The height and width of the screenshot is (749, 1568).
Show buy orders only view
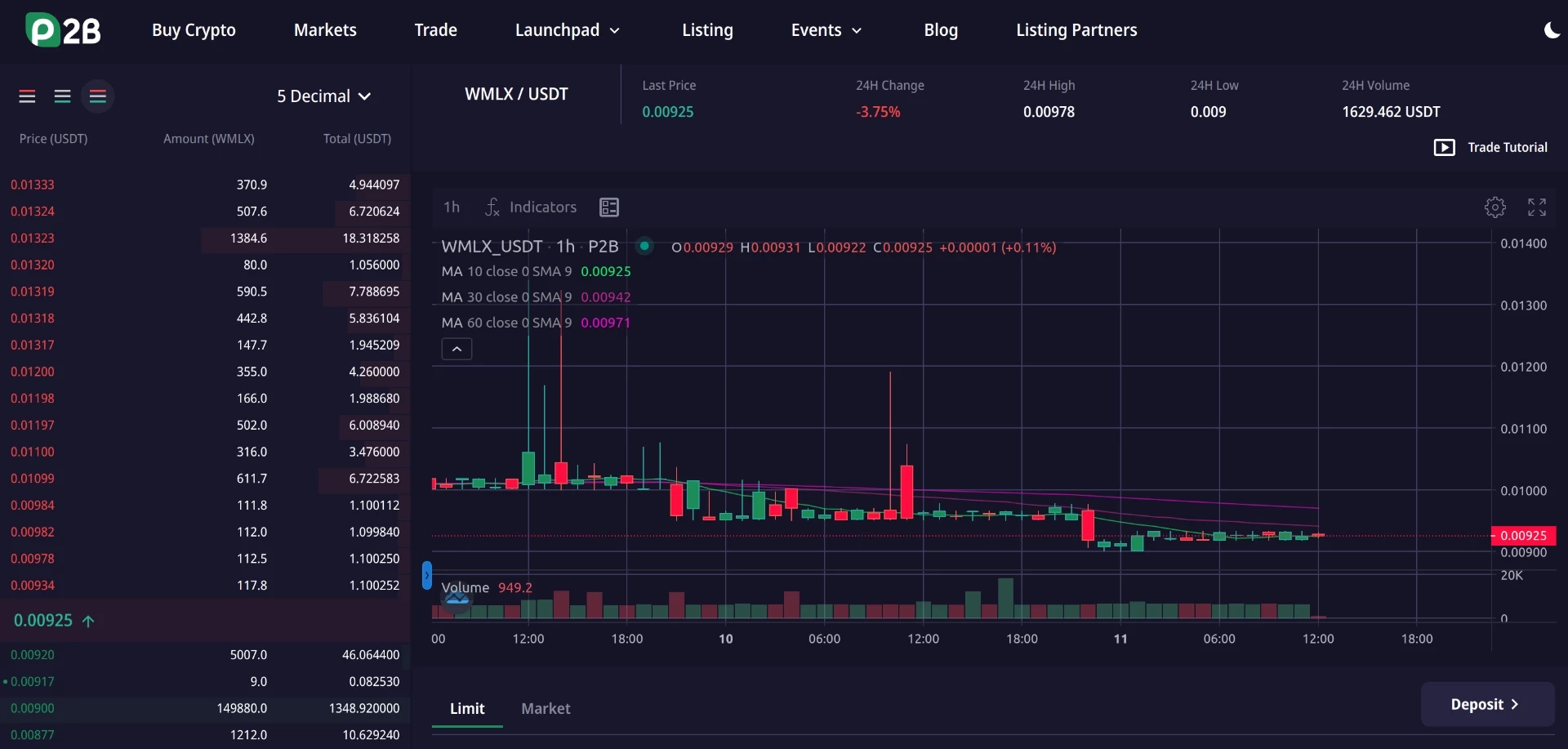pyautogui.click(x=62, y=96)
